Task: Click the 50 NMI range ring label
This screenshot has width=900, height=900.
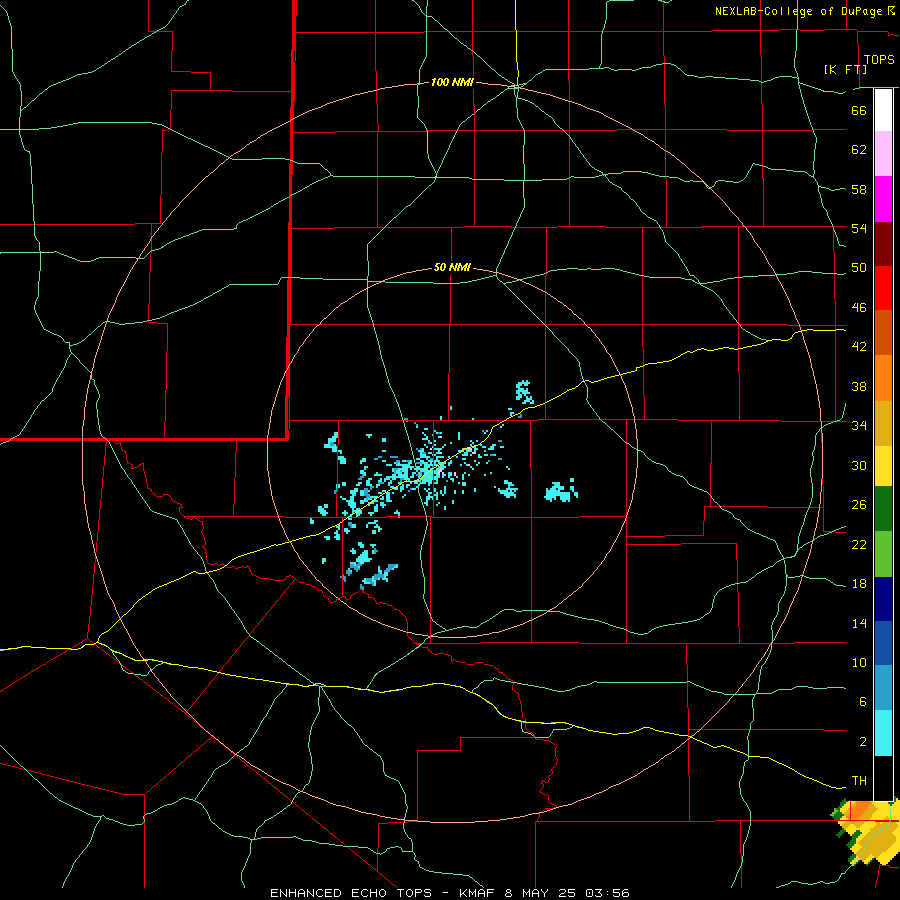Action: (x=452, y=267)
